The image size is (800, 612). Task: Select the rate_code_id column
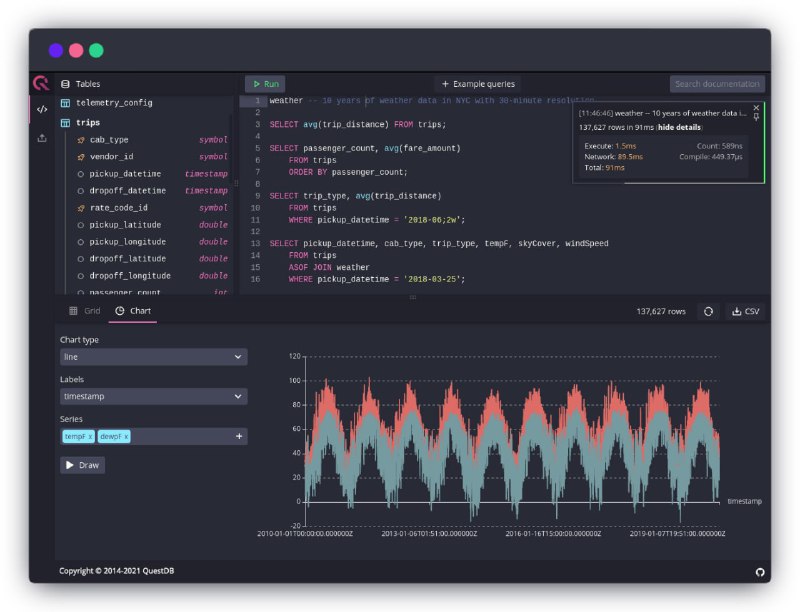click(153, 208)
